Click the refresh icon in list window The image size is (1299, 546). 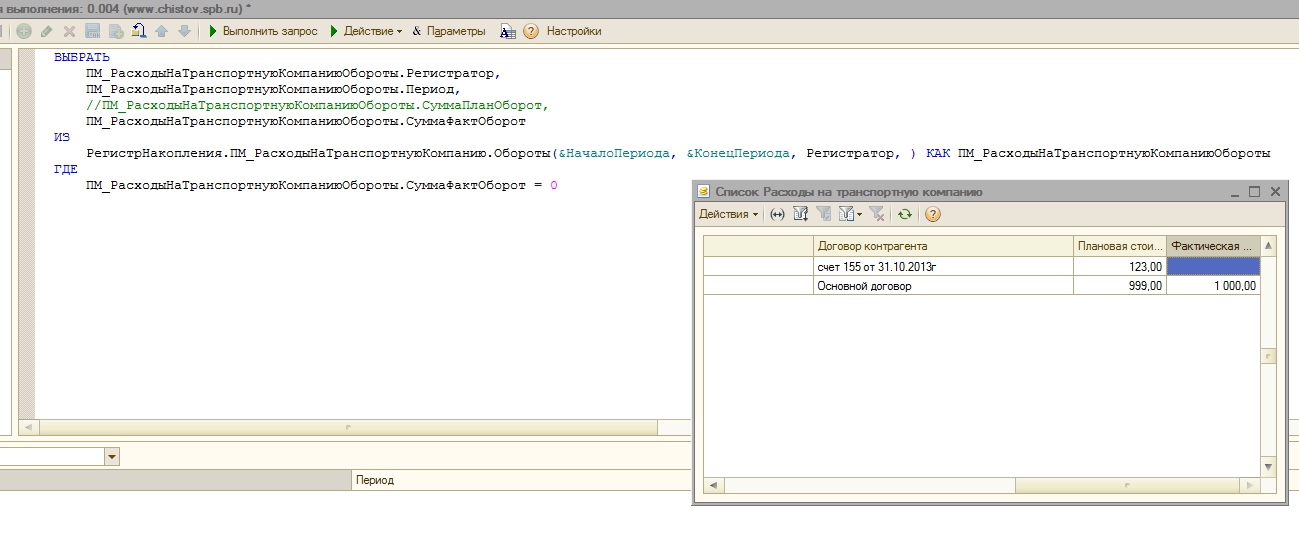coord(904,214)
